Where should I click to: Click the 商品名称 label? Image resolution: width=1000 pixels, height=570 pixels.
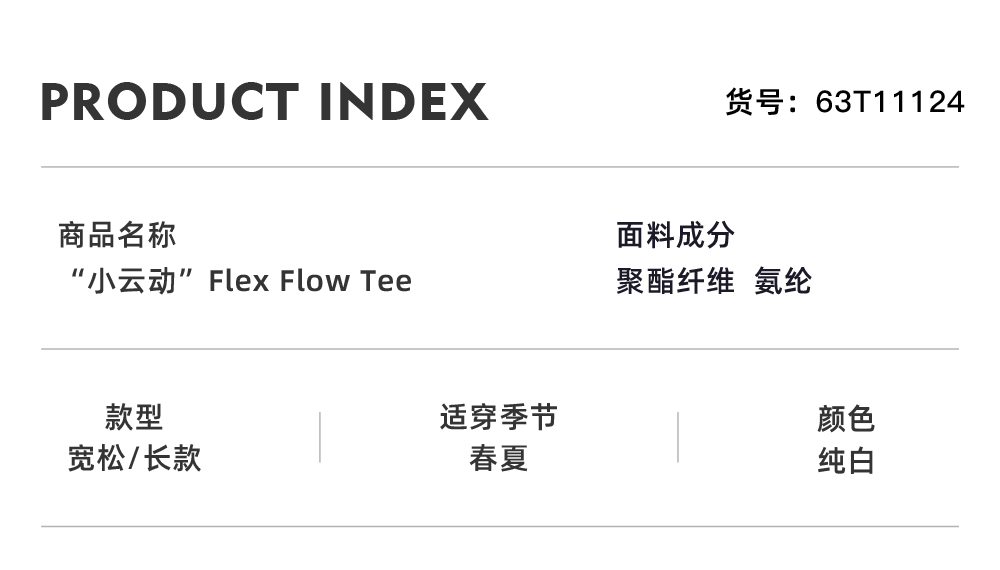coord(117,236)
